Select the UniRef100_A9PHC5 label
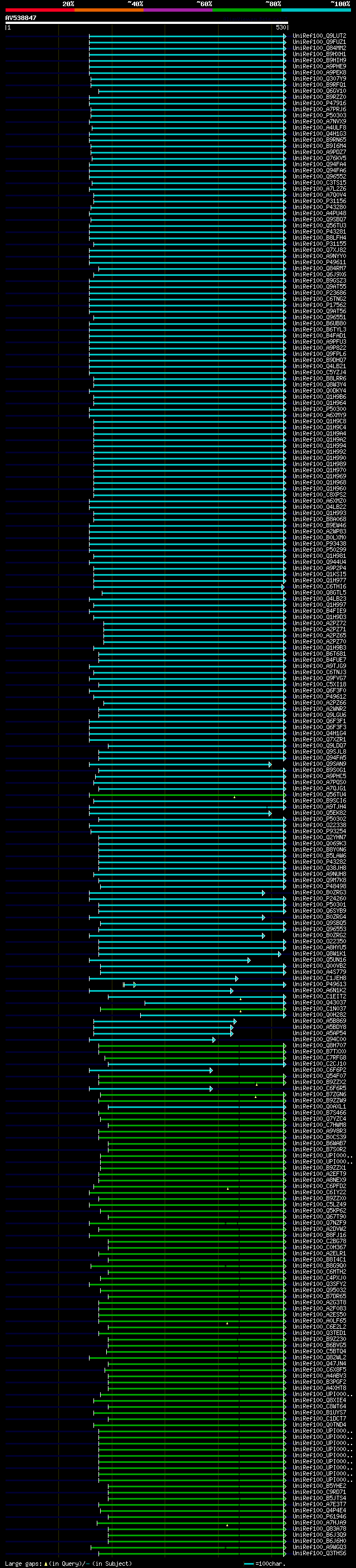 319,776
